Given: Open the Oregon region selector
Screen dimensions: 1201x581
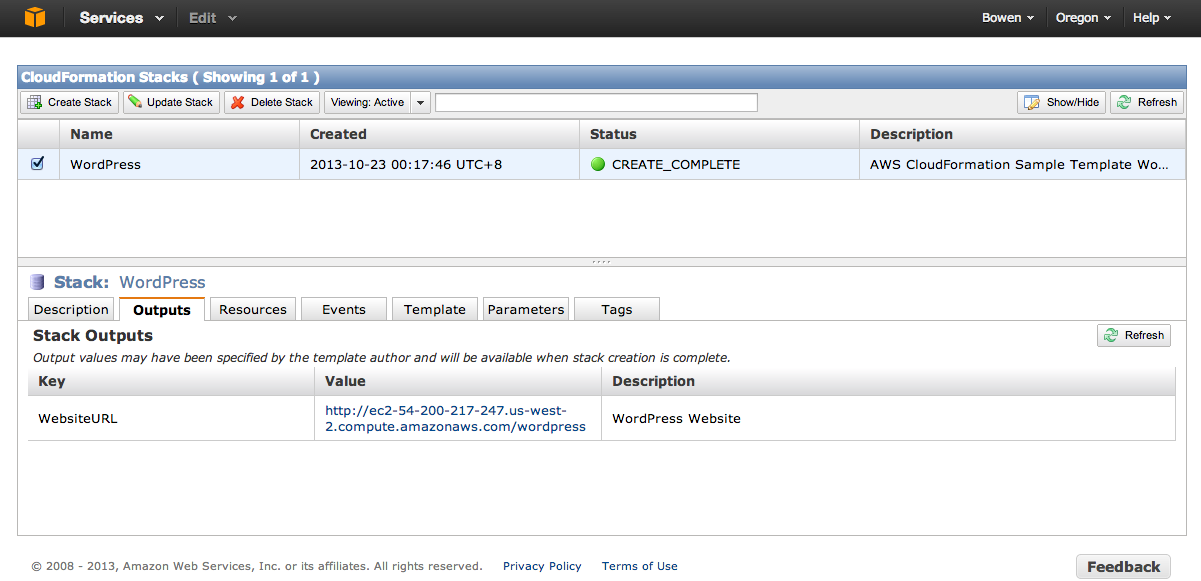Looking at the screenshot, I should pyautogui.click(x=1084, y=18).
